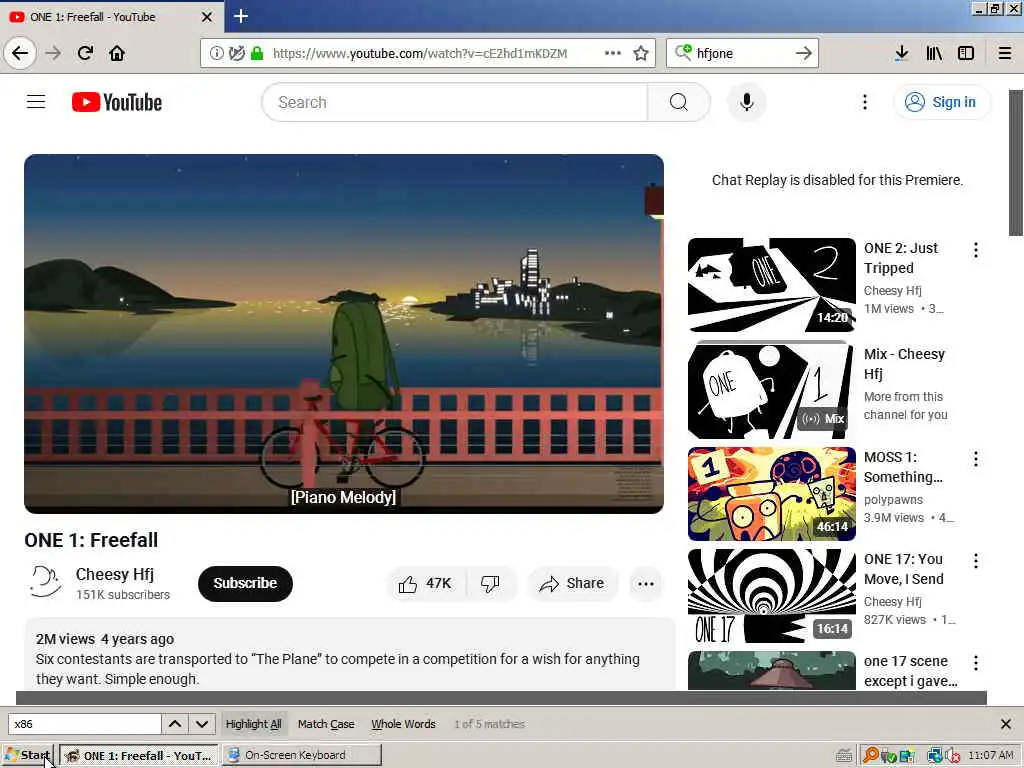Reload the current YouTube page
The height and width of the screenshot is (768, 1024).
point(85,53)
